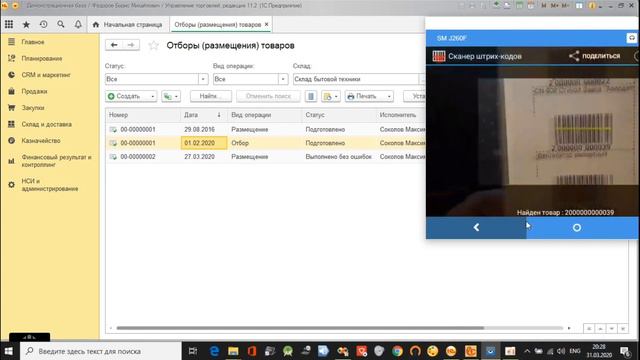Open Google Chrome from the taskbar
Viewport: 640px width, 360px height.
(397, 351)
